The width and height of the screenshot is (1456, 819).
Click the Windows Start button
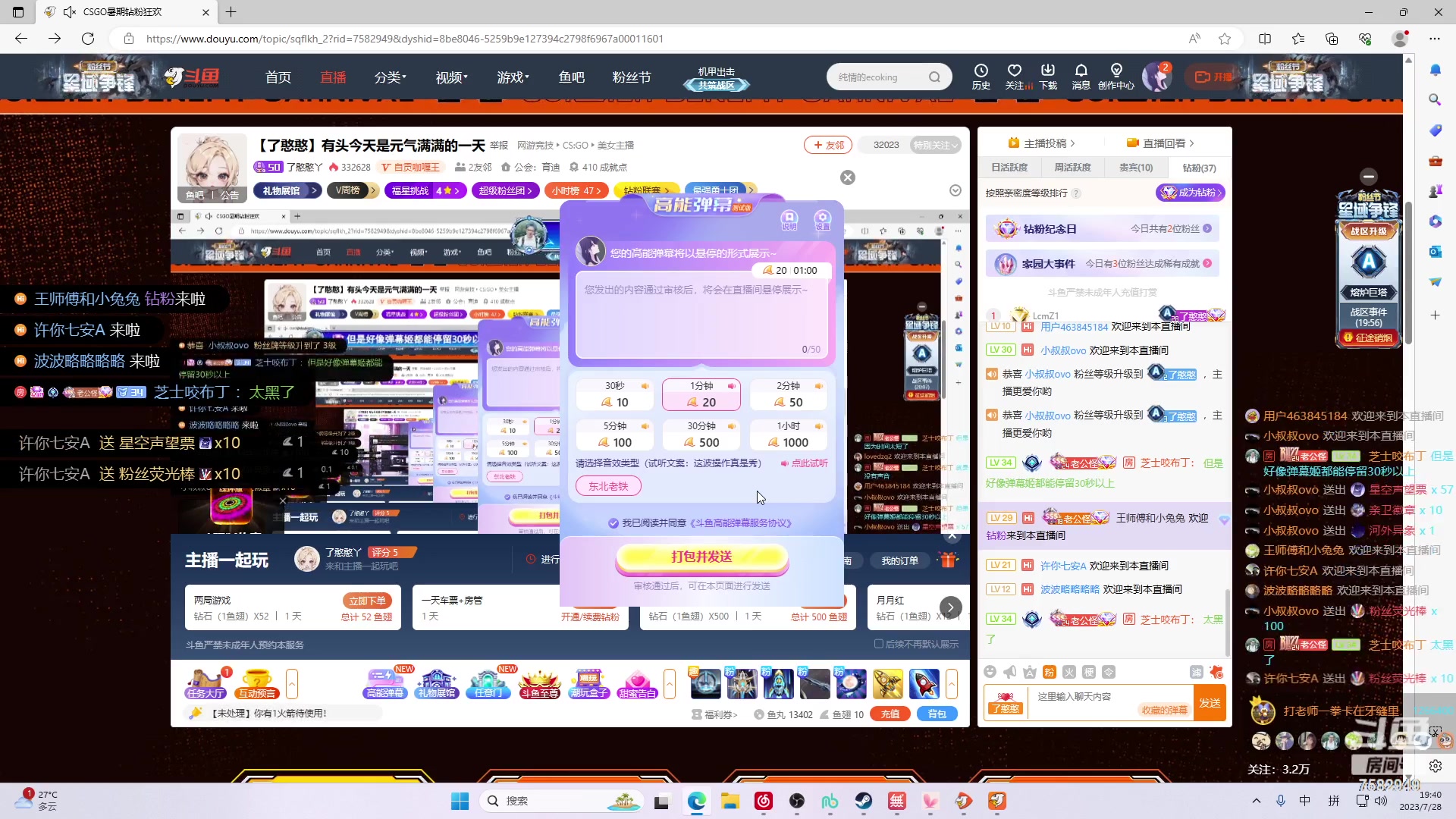460,801
